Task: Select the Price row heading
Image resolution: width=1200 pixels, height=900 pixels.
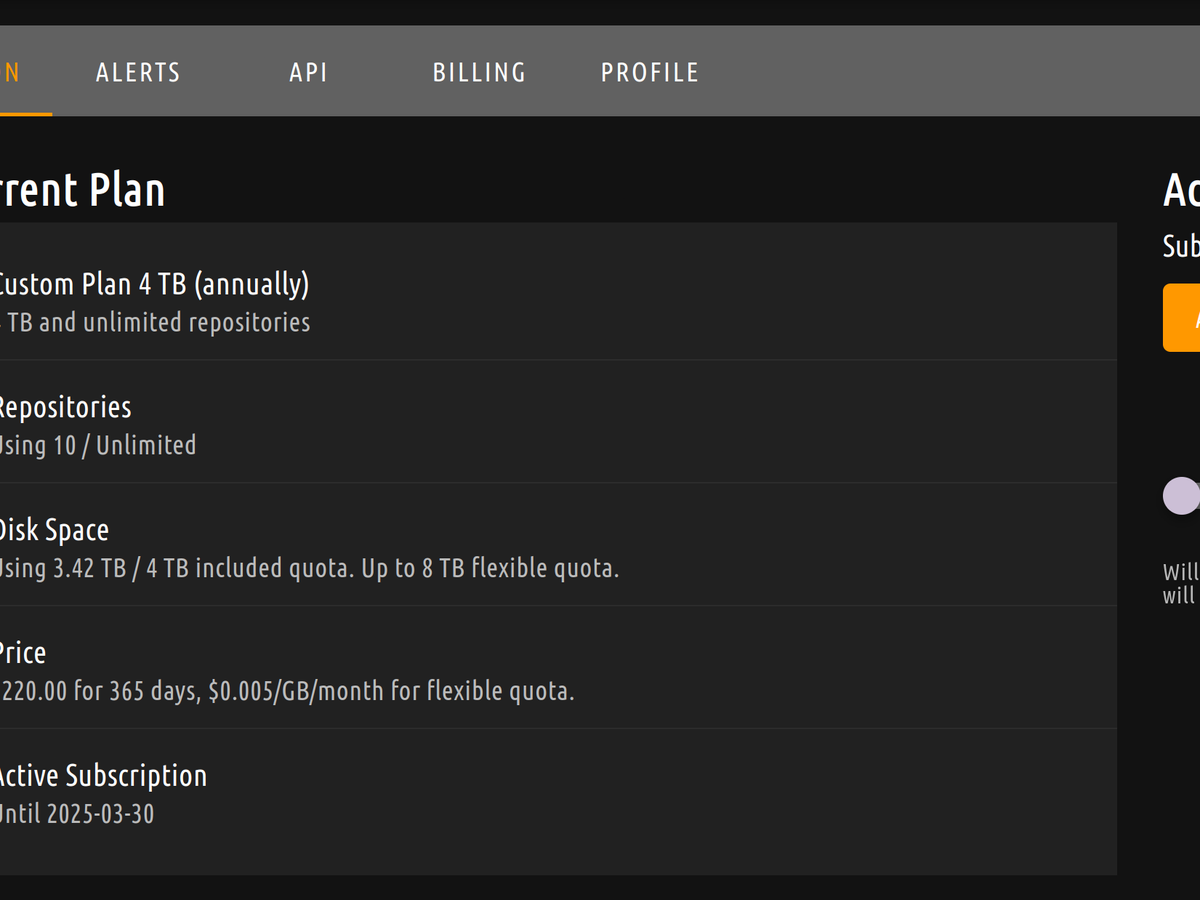Action: click(x=24, y=653)
